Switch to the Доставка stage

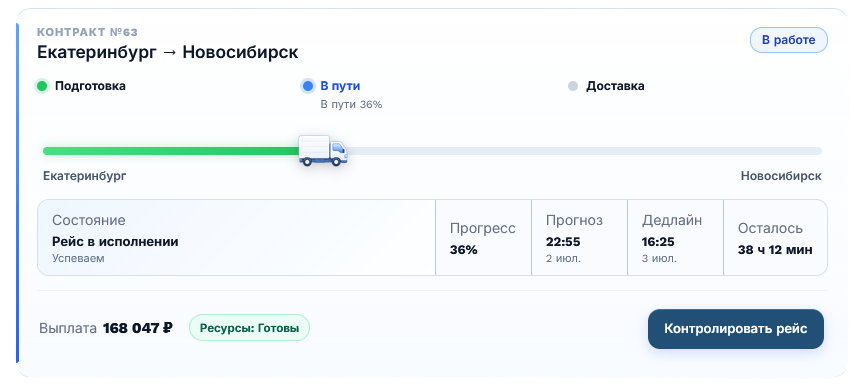[615, 86]
